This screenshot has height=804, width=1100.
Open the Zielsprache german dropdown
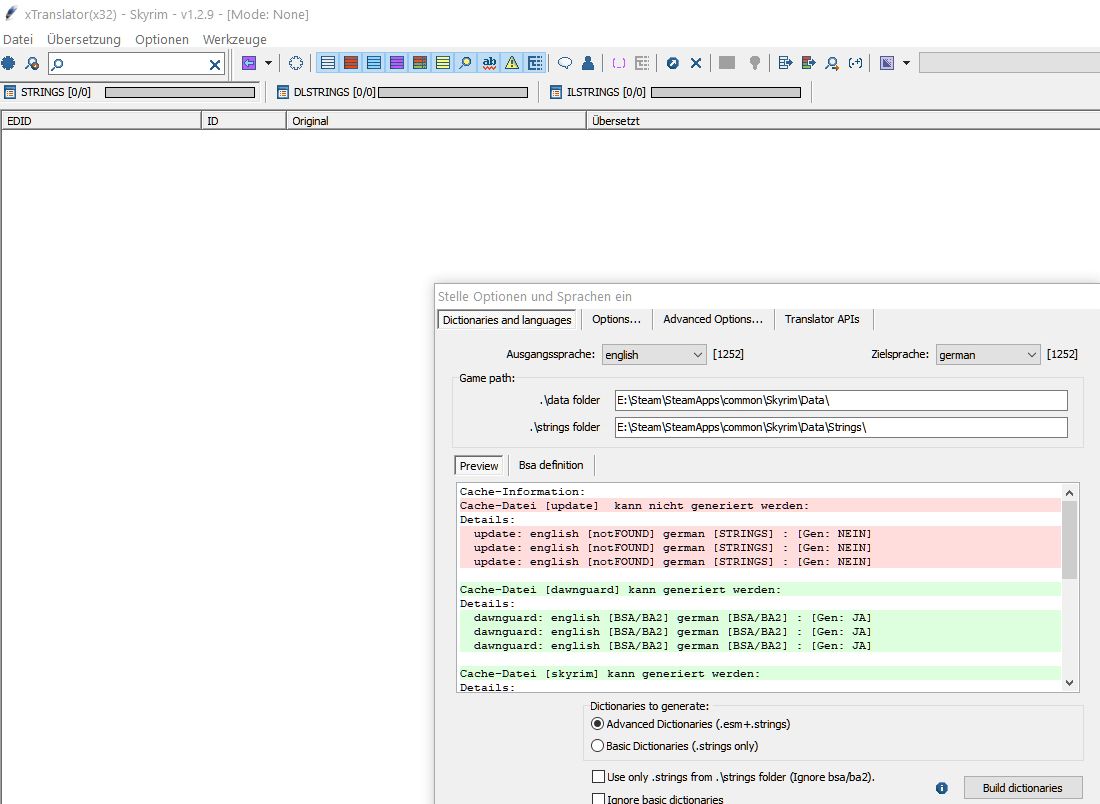coord(987,355)
